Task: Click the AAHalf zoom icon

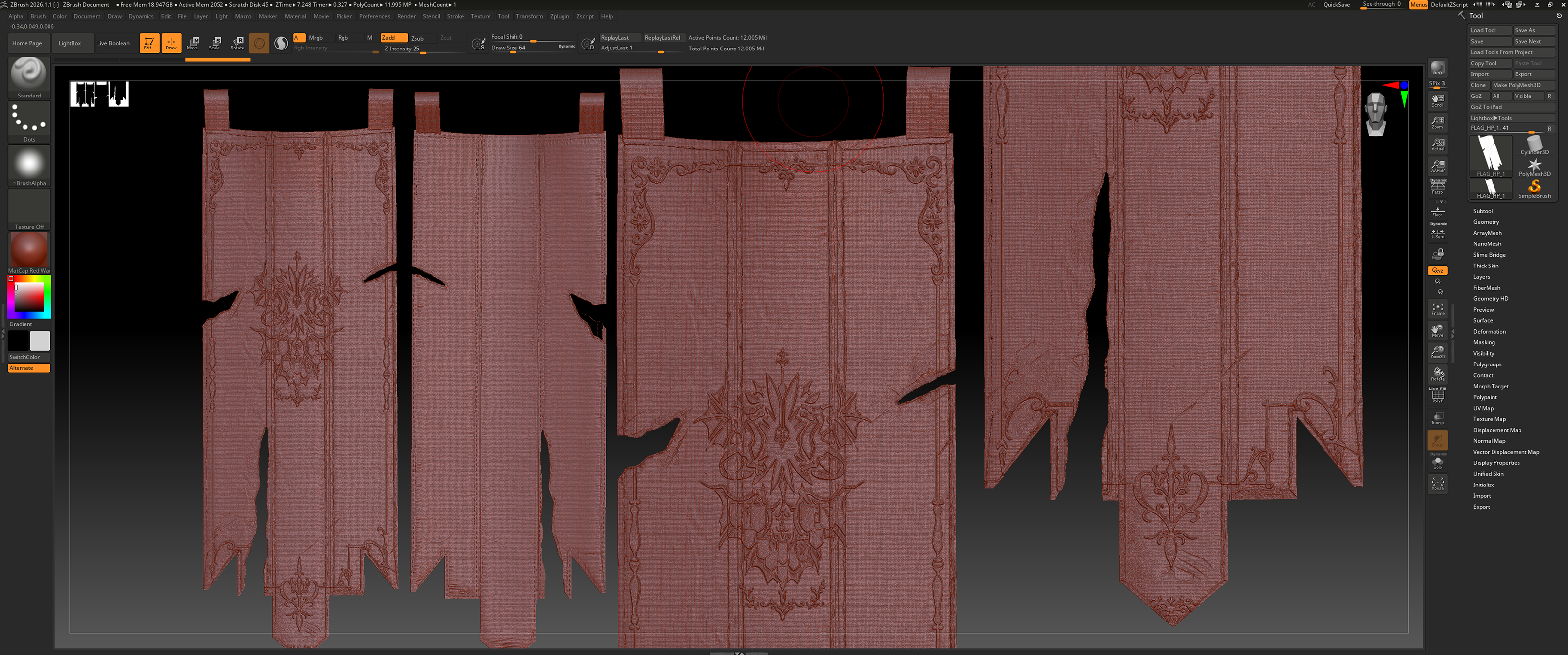Action: [1437, 166]
